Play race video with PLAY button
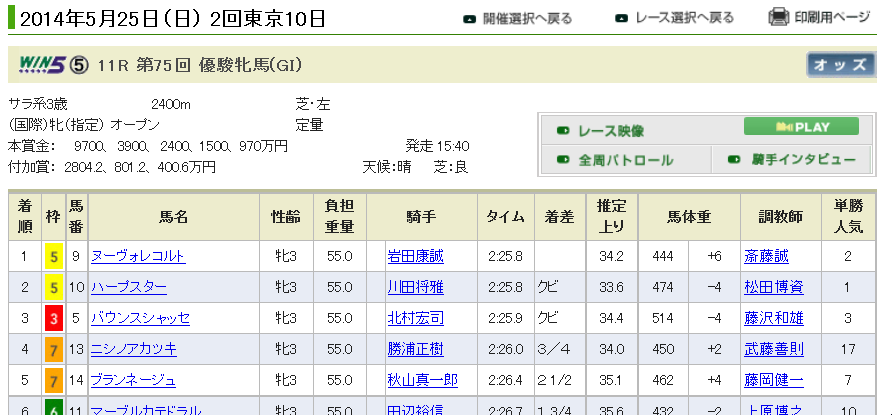 (x=801, y=127)
